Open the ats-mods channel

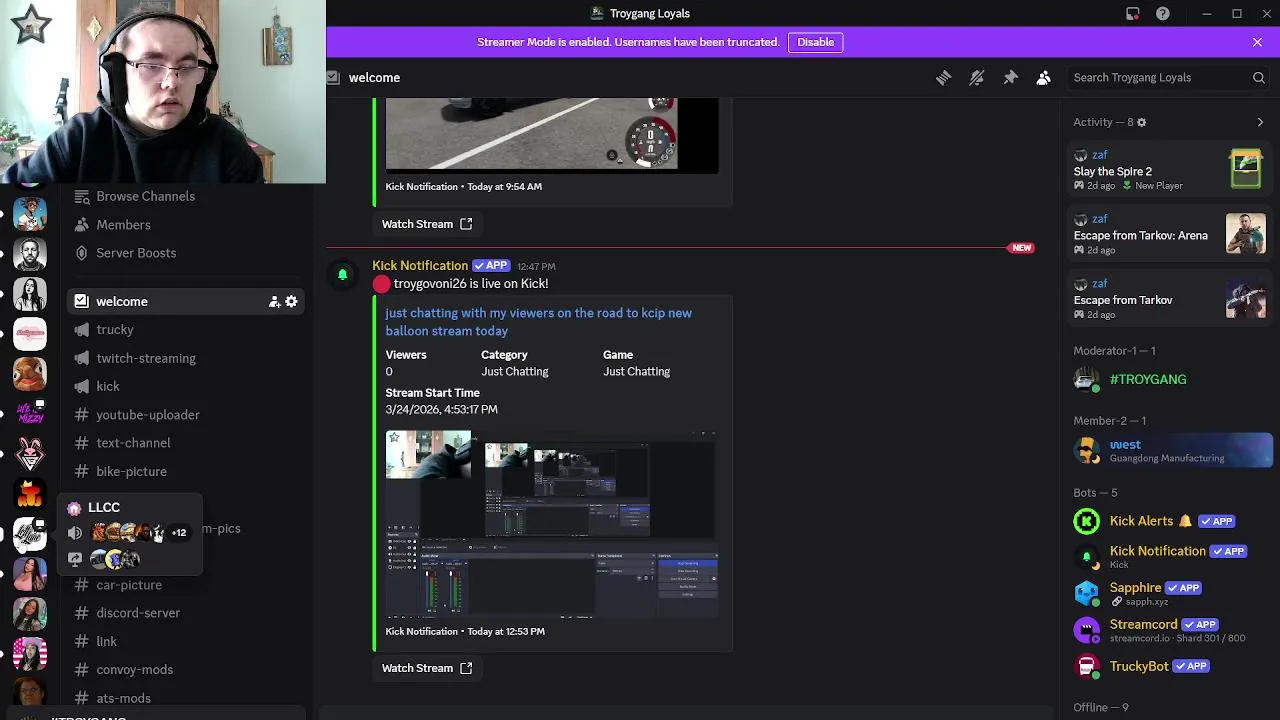(x=185, y=698)
